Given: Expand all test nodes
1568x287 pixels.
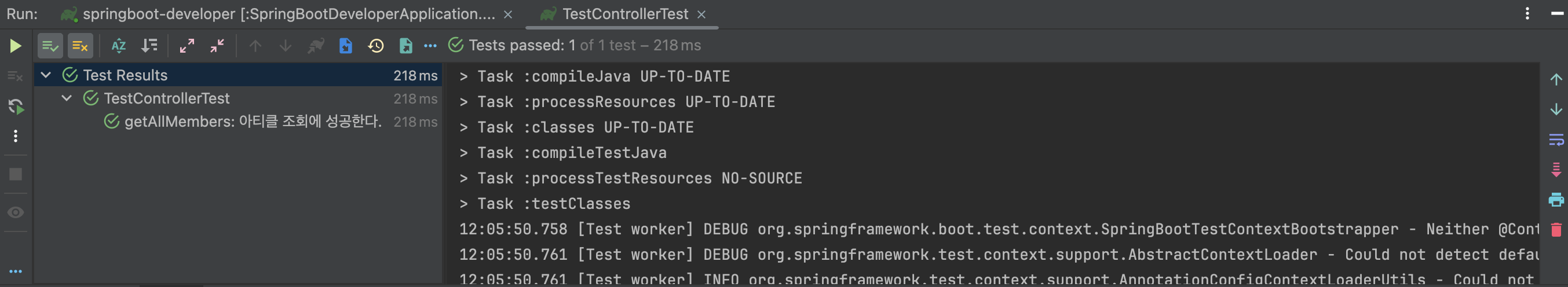Looking at the screenshot, I should pos(187,46).
